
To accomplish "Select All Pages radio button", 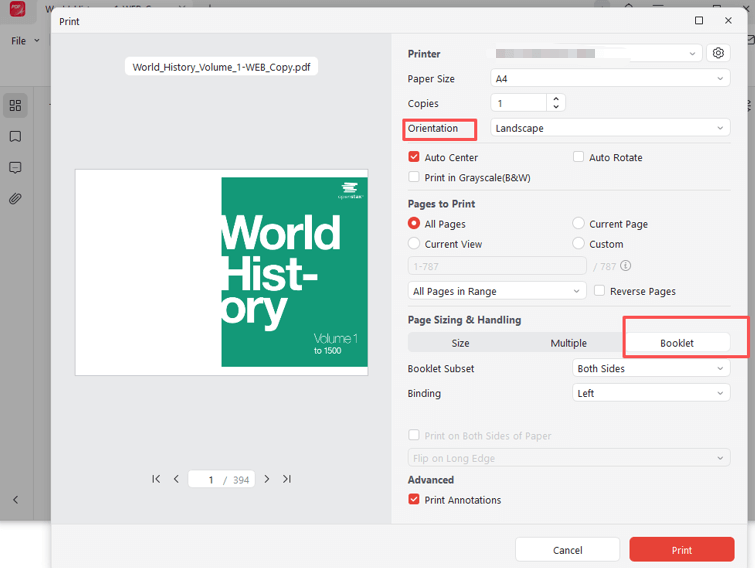I will tap(414, 223).
